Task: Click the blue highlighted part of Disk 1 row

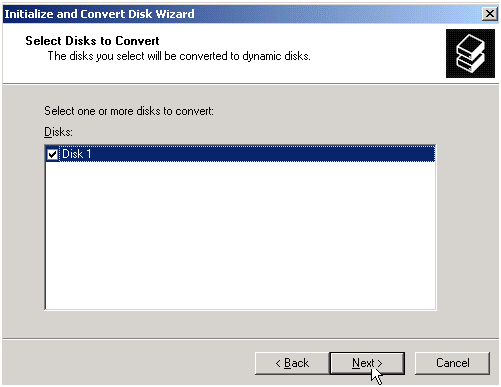Action: click(263, 154)
